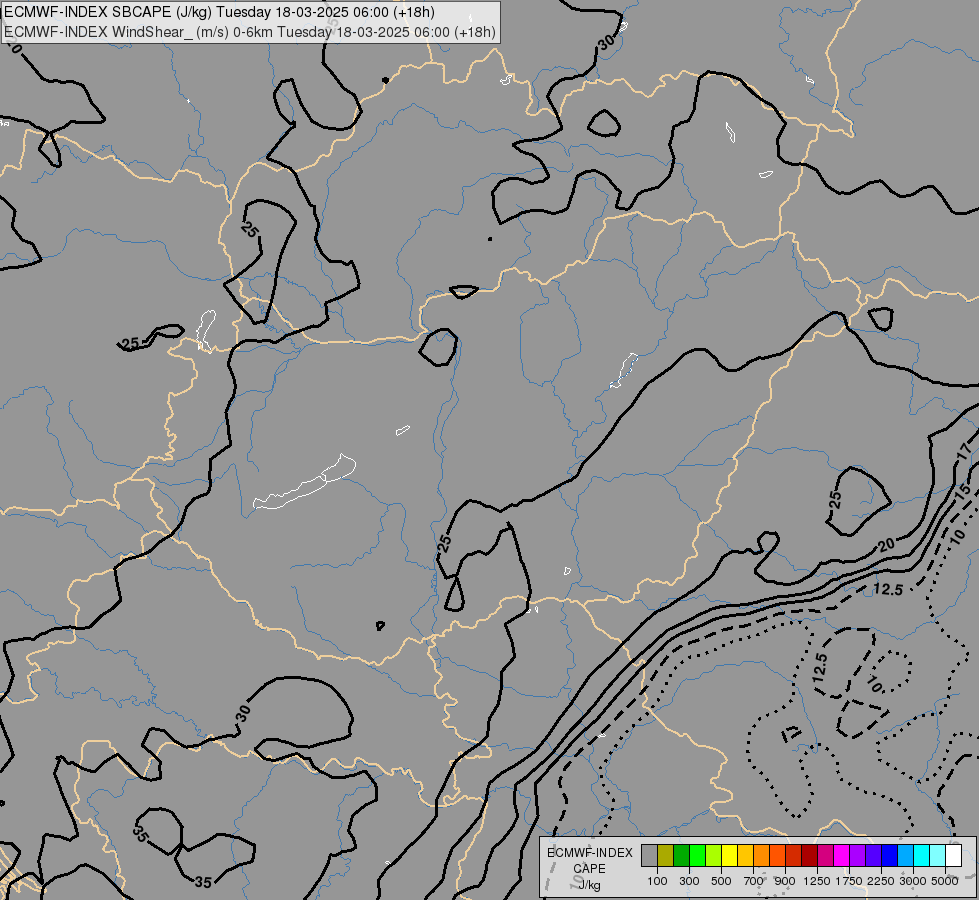979x900 pixels.
Task: Select the dark red legend swatch
Action: 809,856
